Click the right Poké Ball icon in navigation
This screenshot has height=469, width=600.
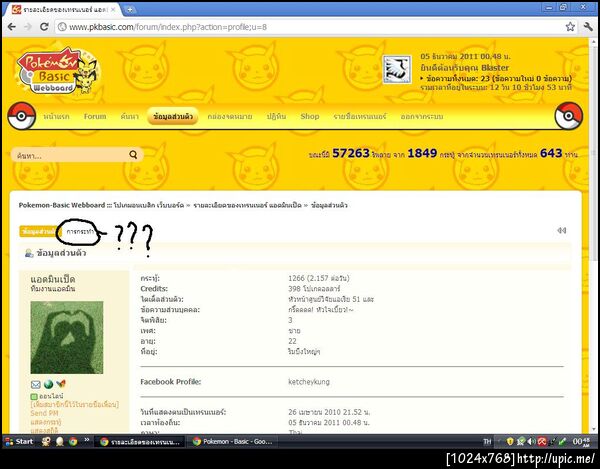tap(569, 116)
